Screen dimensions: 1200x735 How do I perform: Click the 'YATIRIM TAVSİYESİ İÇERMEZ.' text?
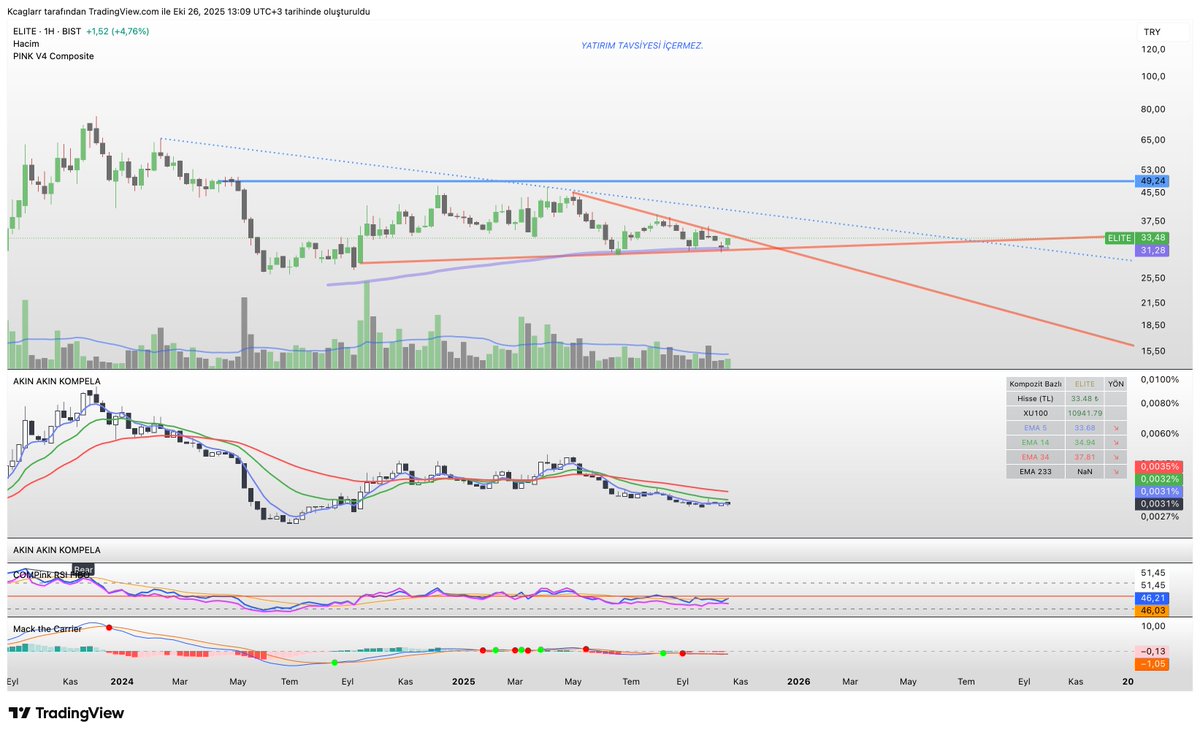(642, 45)
